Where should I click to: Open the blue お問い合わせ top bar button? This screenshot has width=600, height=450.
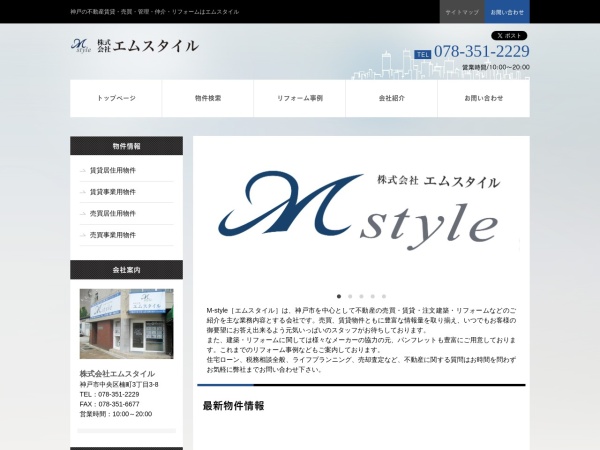(x=507, y=12)
